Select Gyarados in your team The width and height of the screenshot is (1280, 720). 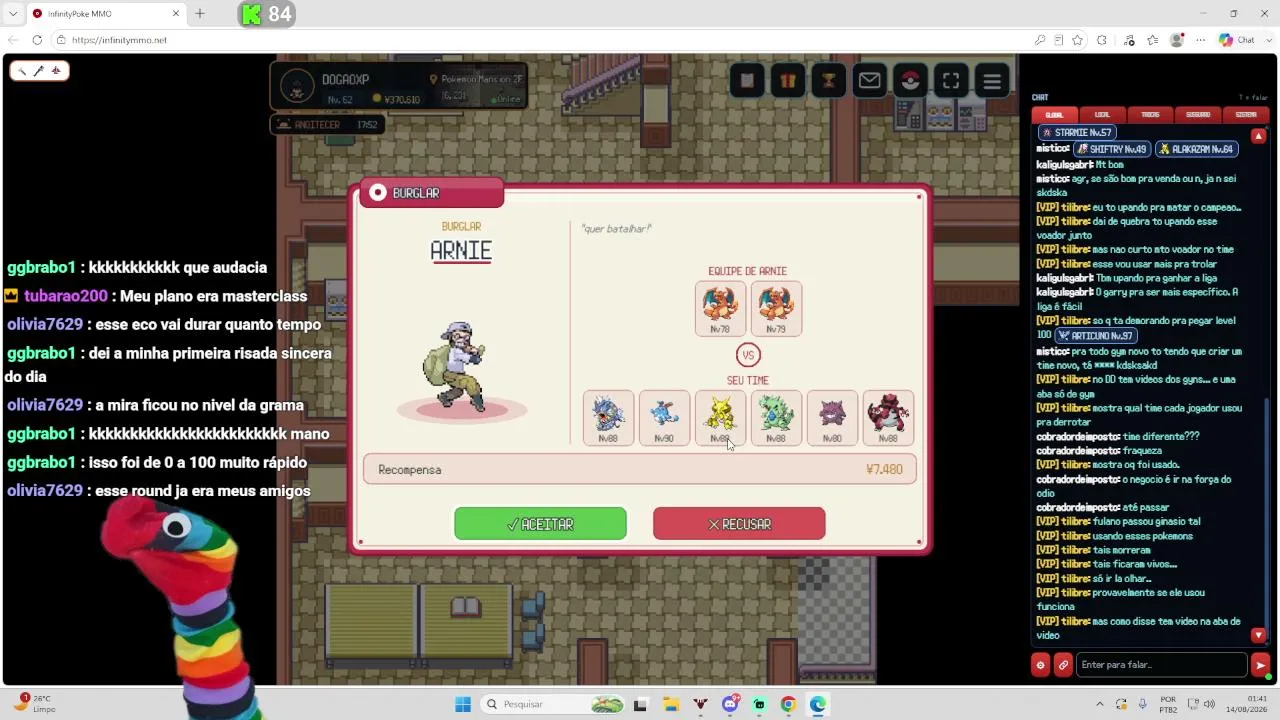pos(608,418)
